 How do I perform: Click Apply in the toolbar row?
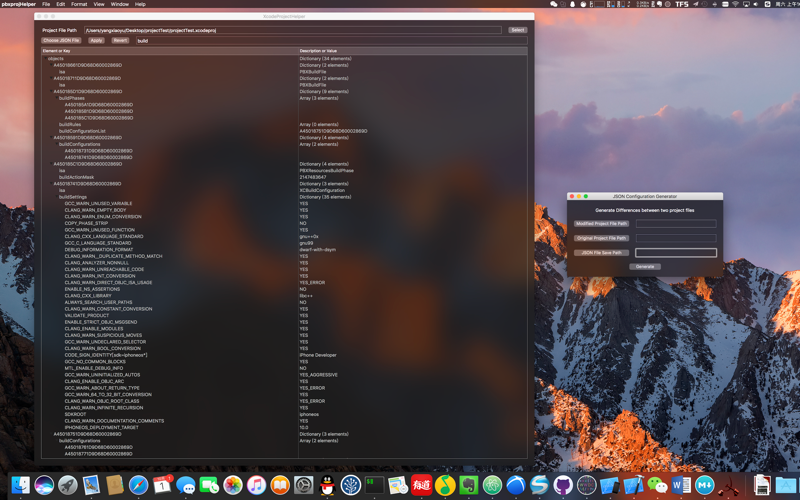[96, 40]
